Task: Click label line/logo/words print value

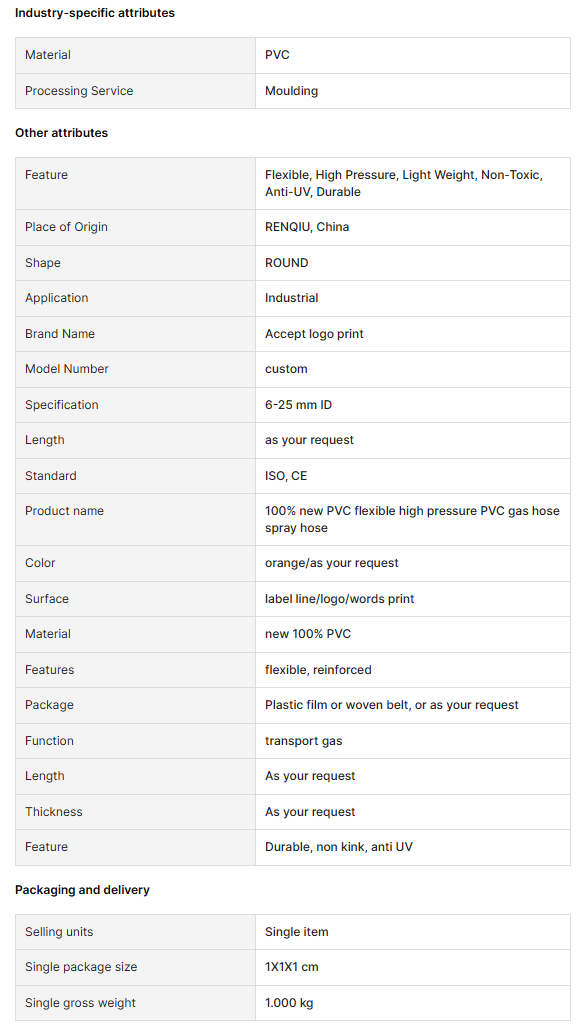Action: [x=339, y=599]
